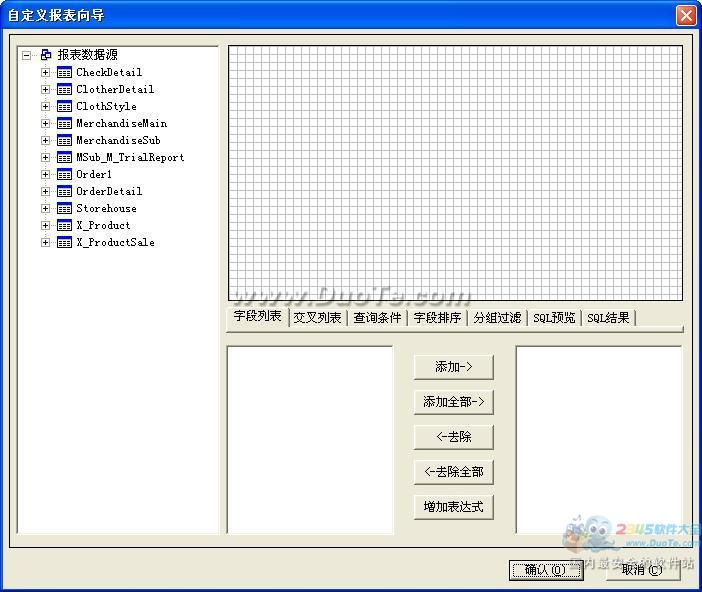This screenshot has width=702, height=592.
Task: Select the ClotherDetail tree label
Action: pos(115,89)
